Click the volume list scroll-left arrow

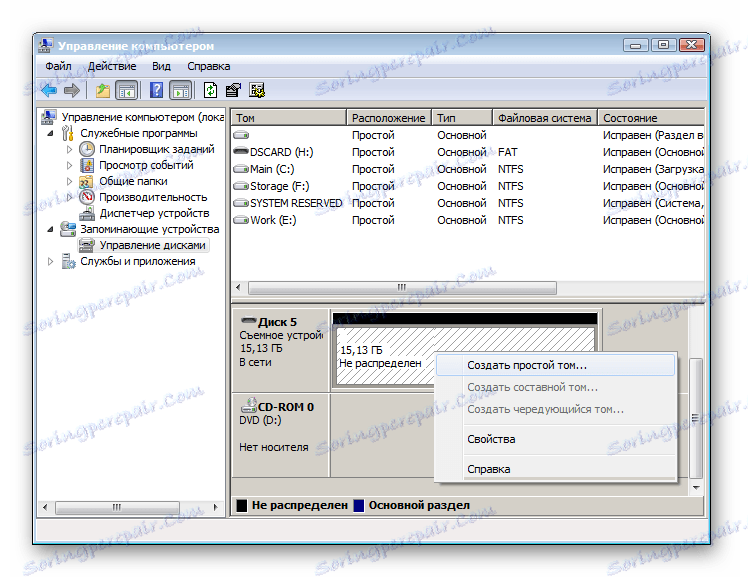click(238, 288)
